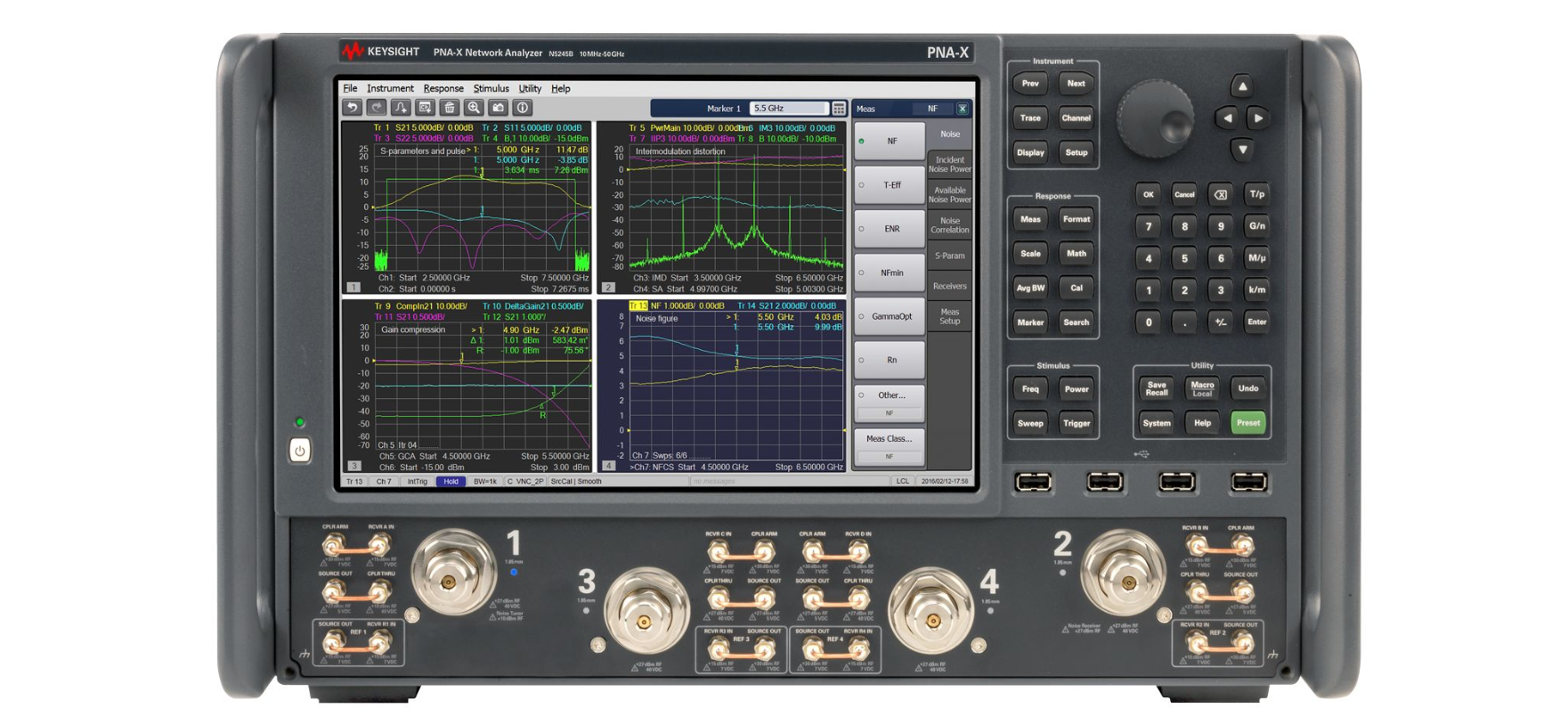Viewport: 1568px width, 716px height.
Task: Select the T-Eff measurement radio option
Action: (889, 185)
